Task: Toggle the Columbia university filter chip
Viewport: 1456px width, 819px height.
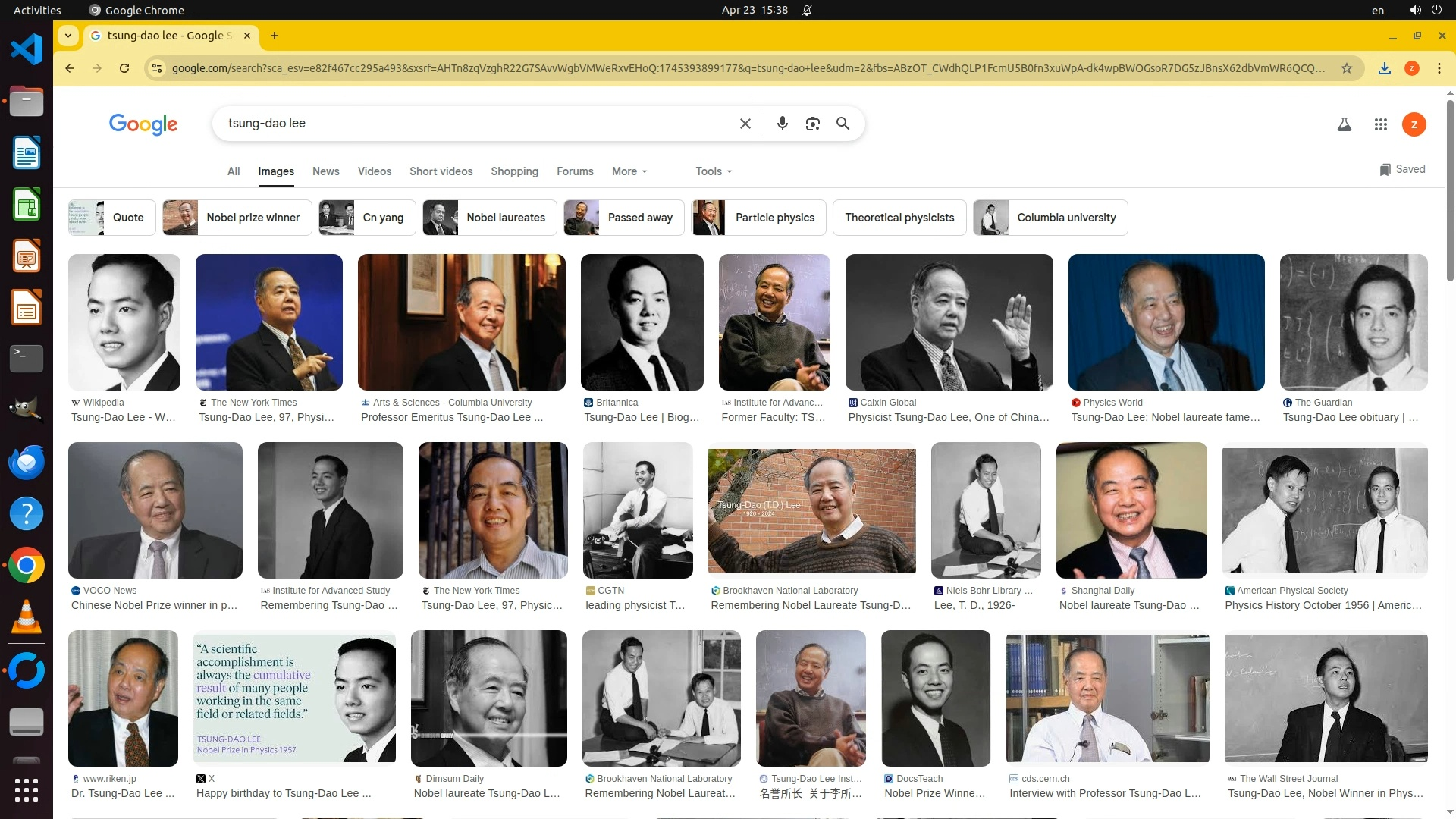Action: click(x=1050, y=218)
